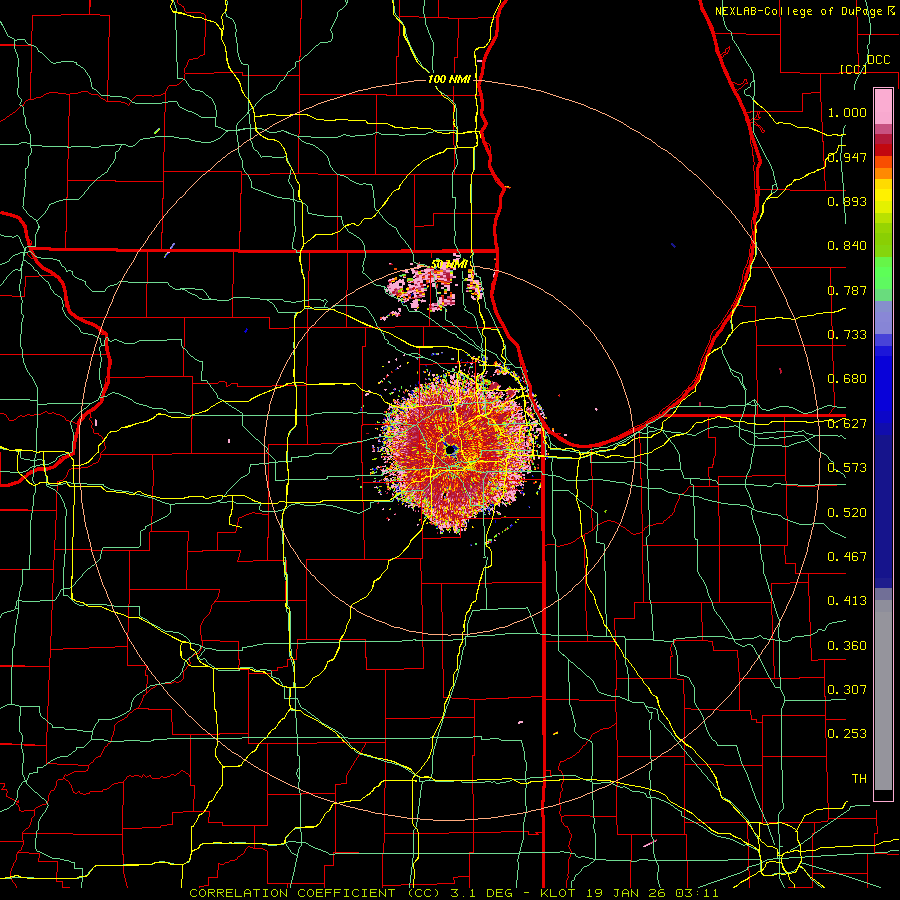Viewport: 900px width, 900px height.
Task: Pick the light pink segment of color bar
Action: [883, 107]
